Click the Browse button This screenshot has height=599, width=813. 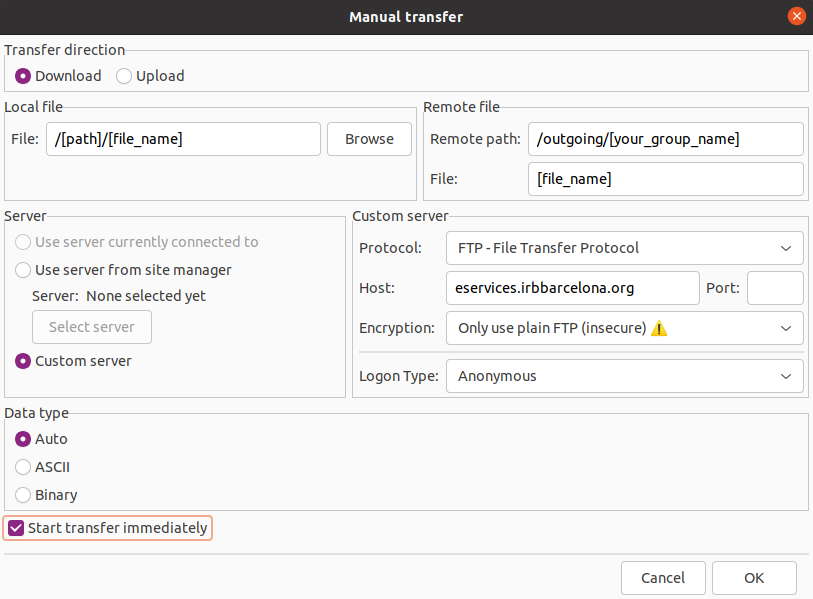[x=367, y=138]
